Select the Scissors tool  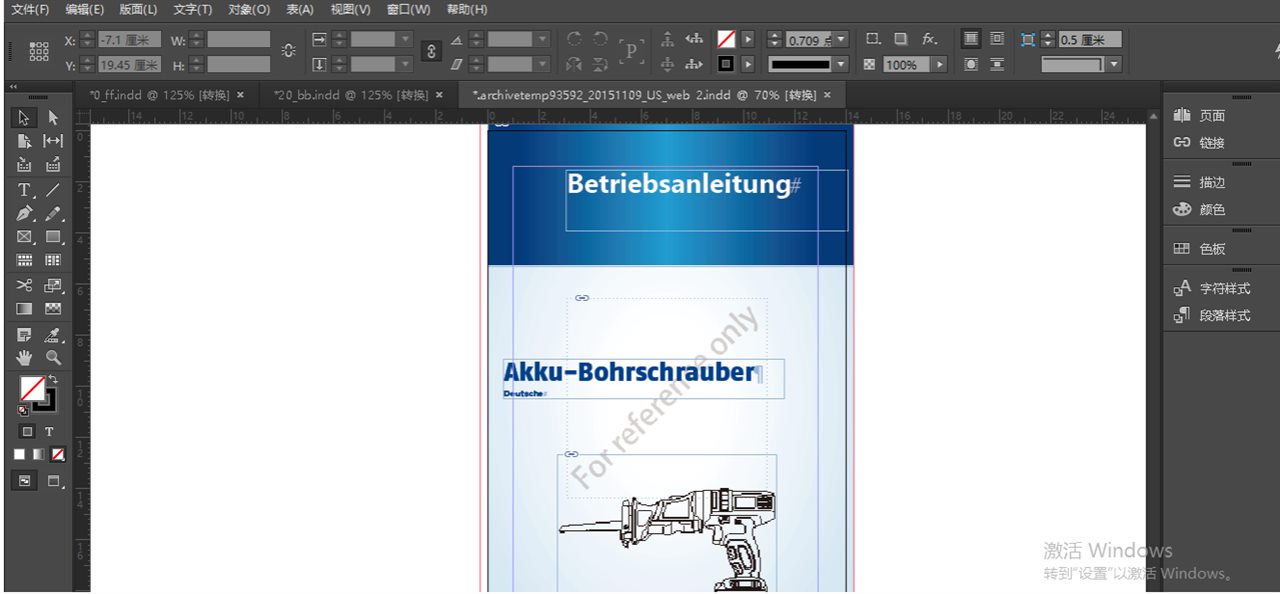tap(24, 286)
